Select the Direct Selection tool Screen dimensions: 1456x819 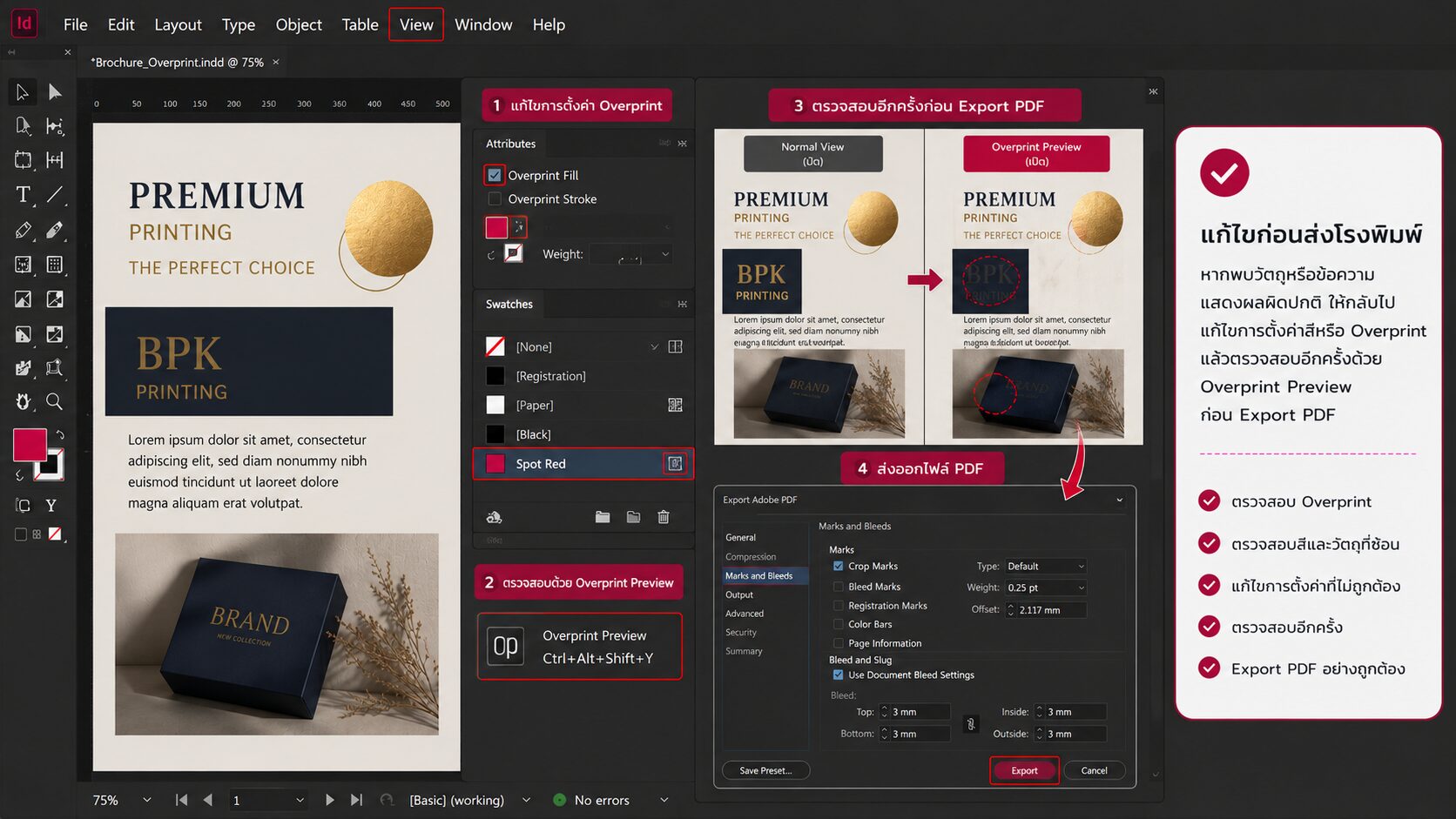[x=55, y=91]
